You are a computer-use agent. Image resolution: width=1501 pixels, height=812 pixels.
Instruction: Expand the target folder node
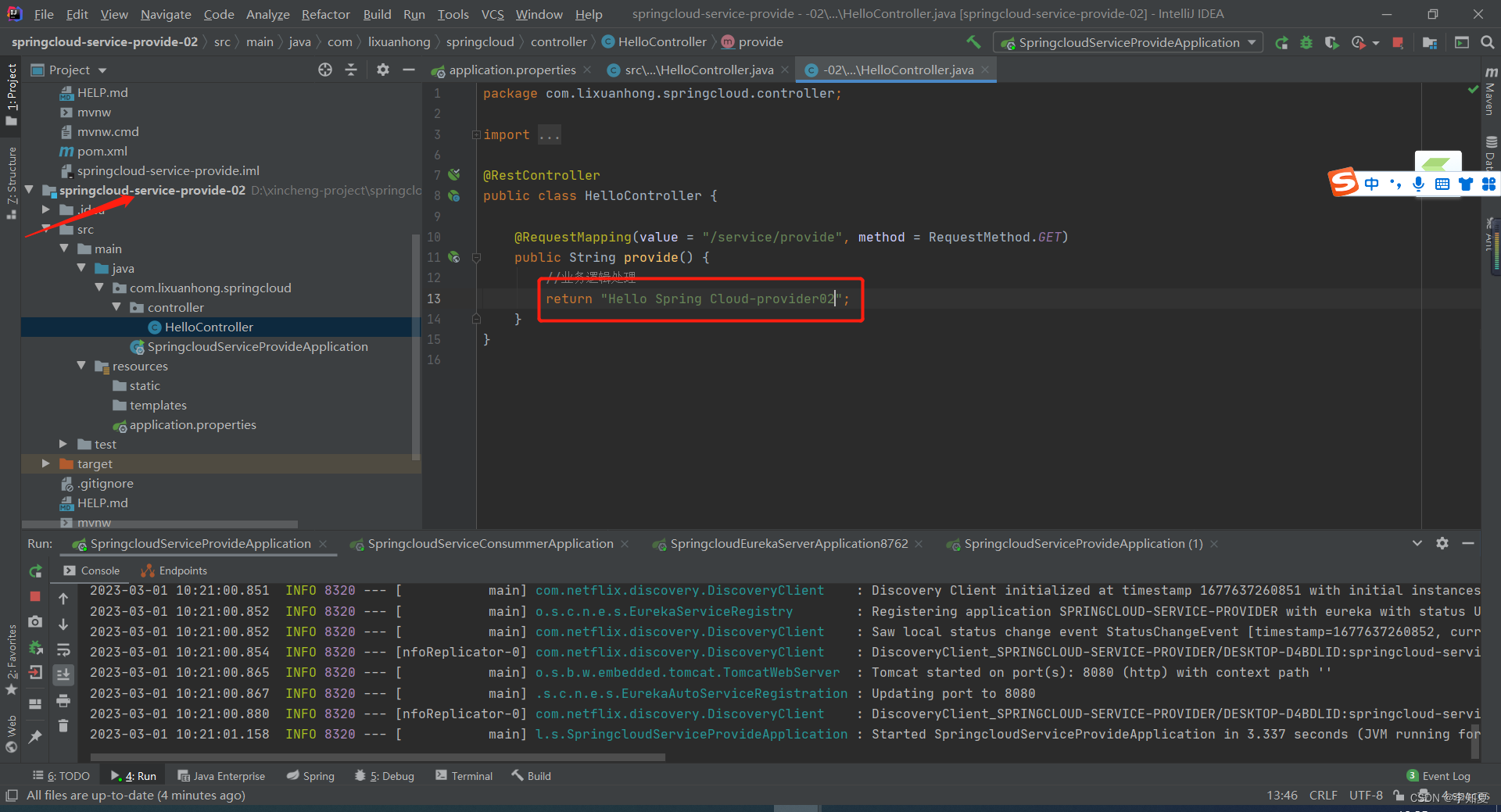click(x=45, y=463)
